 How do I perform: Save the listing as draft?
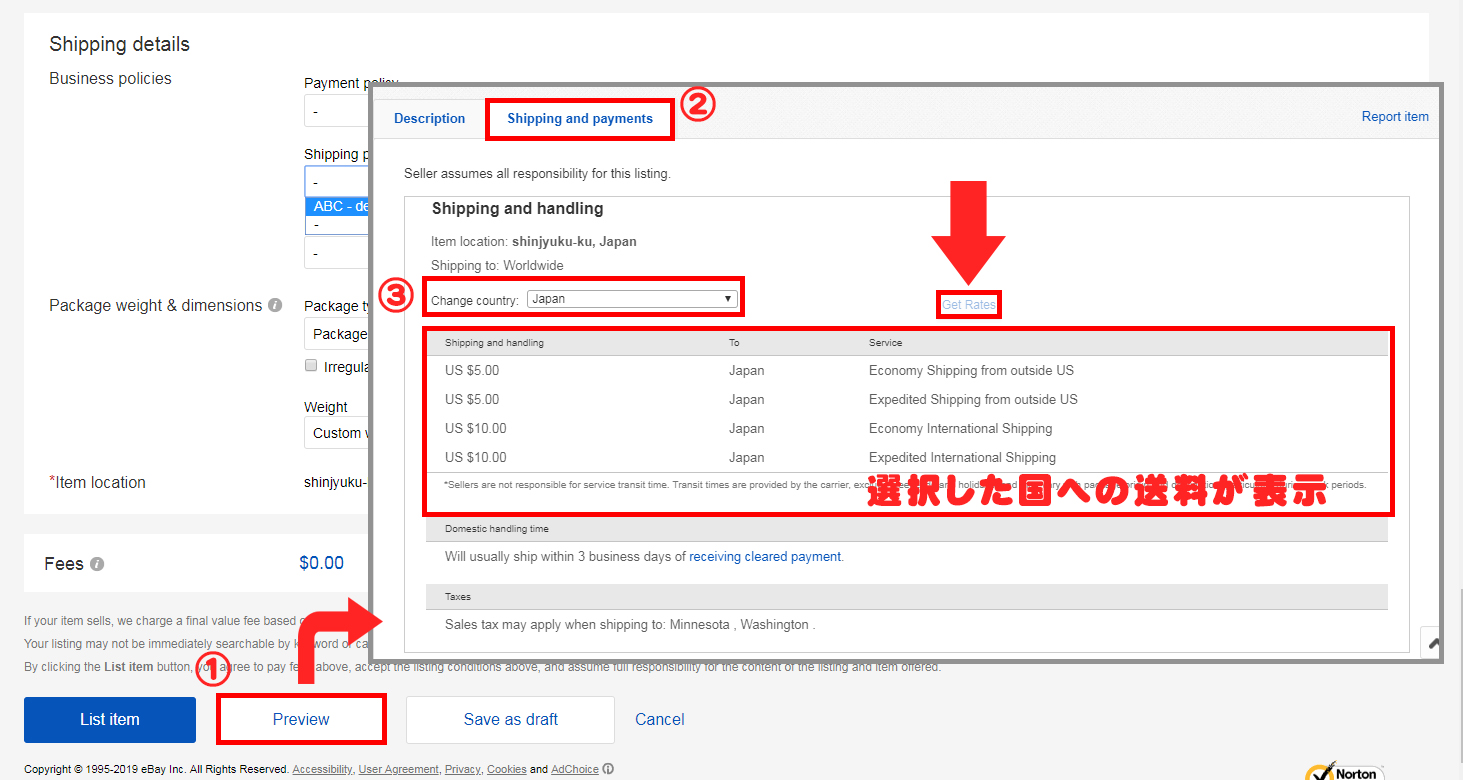(510, 720)
